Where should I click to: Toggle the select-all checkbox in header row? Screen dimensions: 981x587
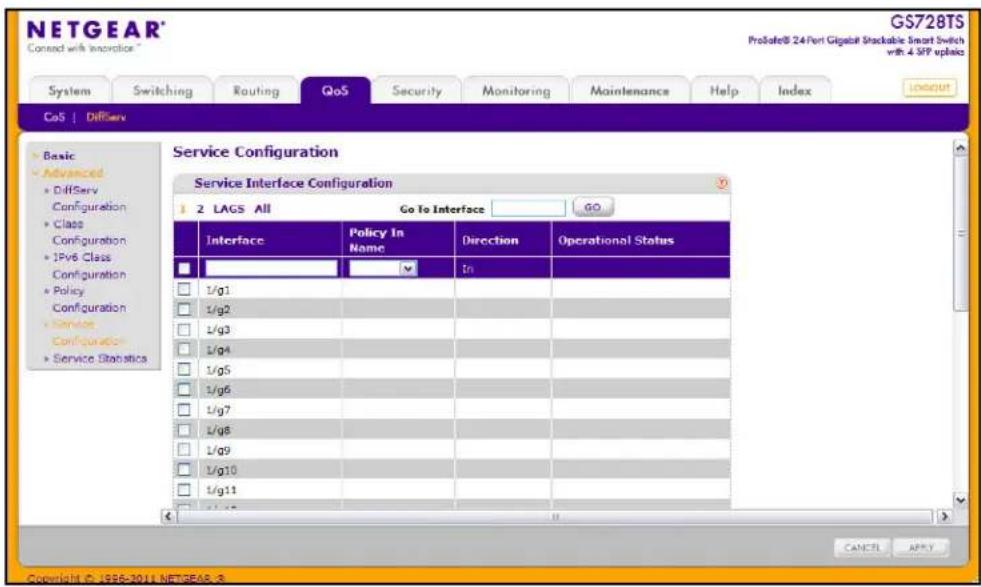click(x=184, y=268)
